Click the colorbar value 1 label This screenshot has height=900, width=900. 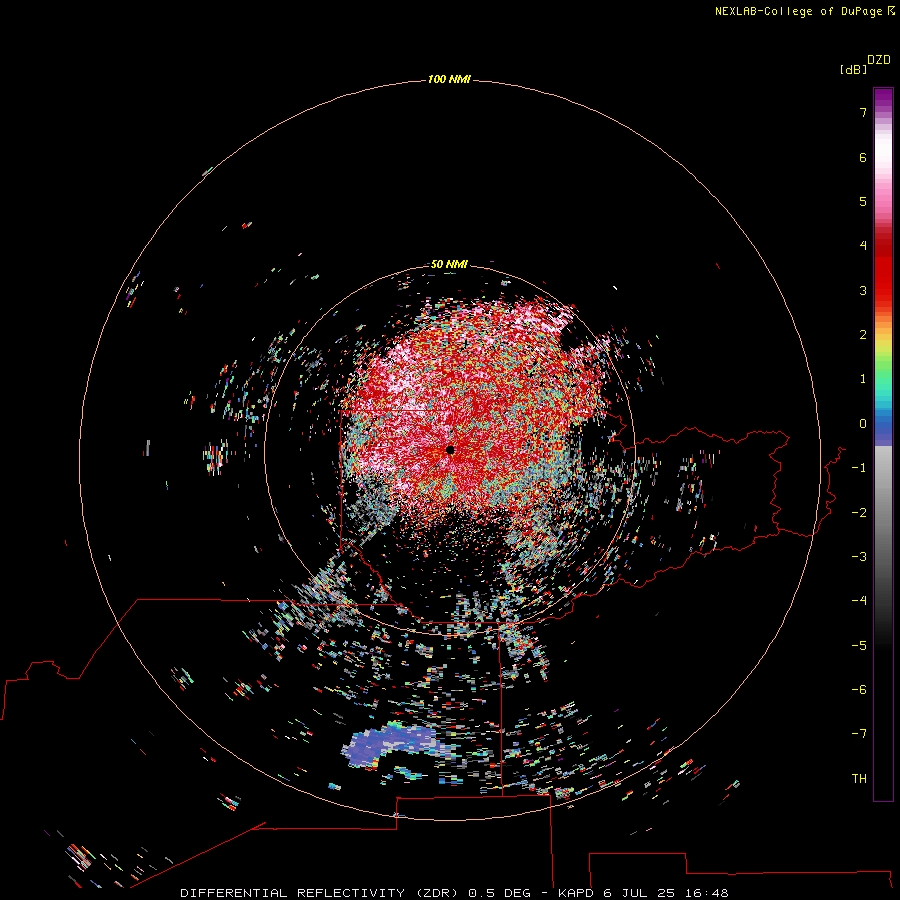(863, 379)
